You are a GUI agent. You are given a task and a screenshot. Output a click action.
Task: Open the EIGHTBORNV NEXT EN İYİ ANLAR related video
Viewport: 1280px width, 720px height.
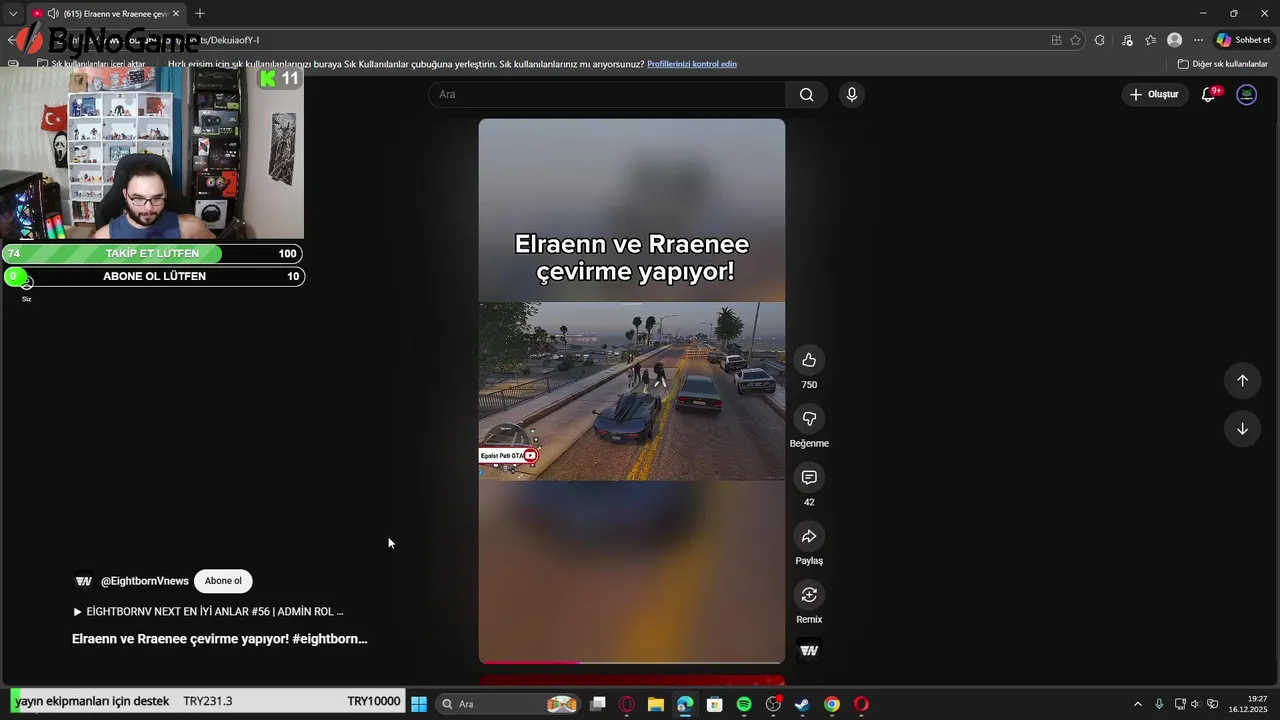click(208, 611)
